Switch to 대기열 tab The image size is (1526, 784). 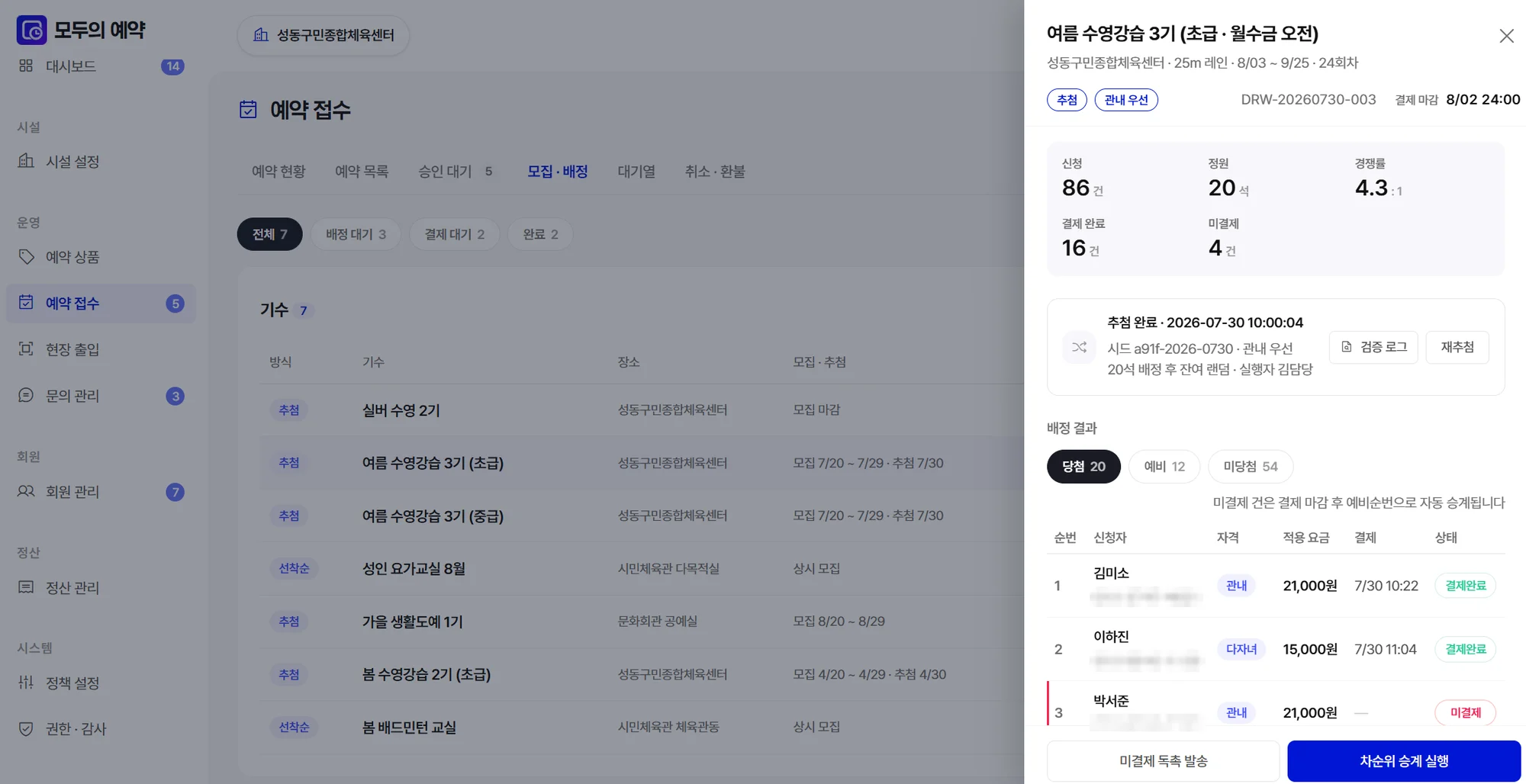coord(636,172)
